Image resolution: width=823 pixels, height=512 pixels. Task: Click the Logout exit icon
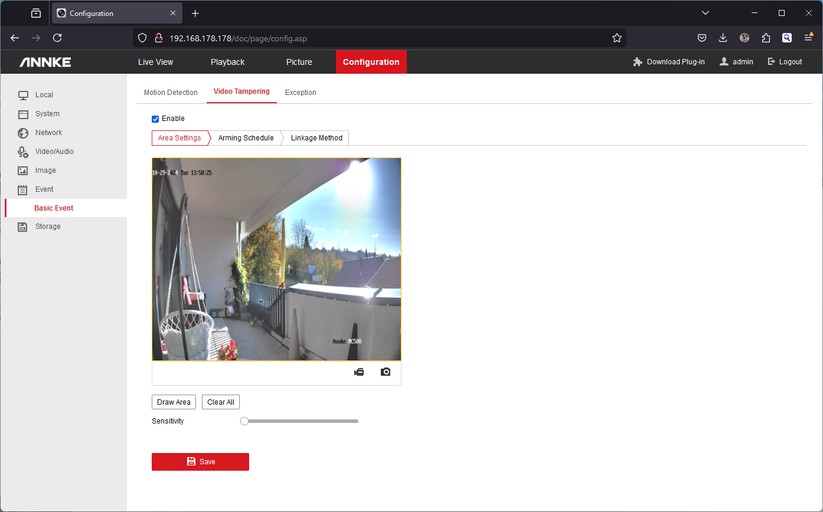click(x=771, y=62)
